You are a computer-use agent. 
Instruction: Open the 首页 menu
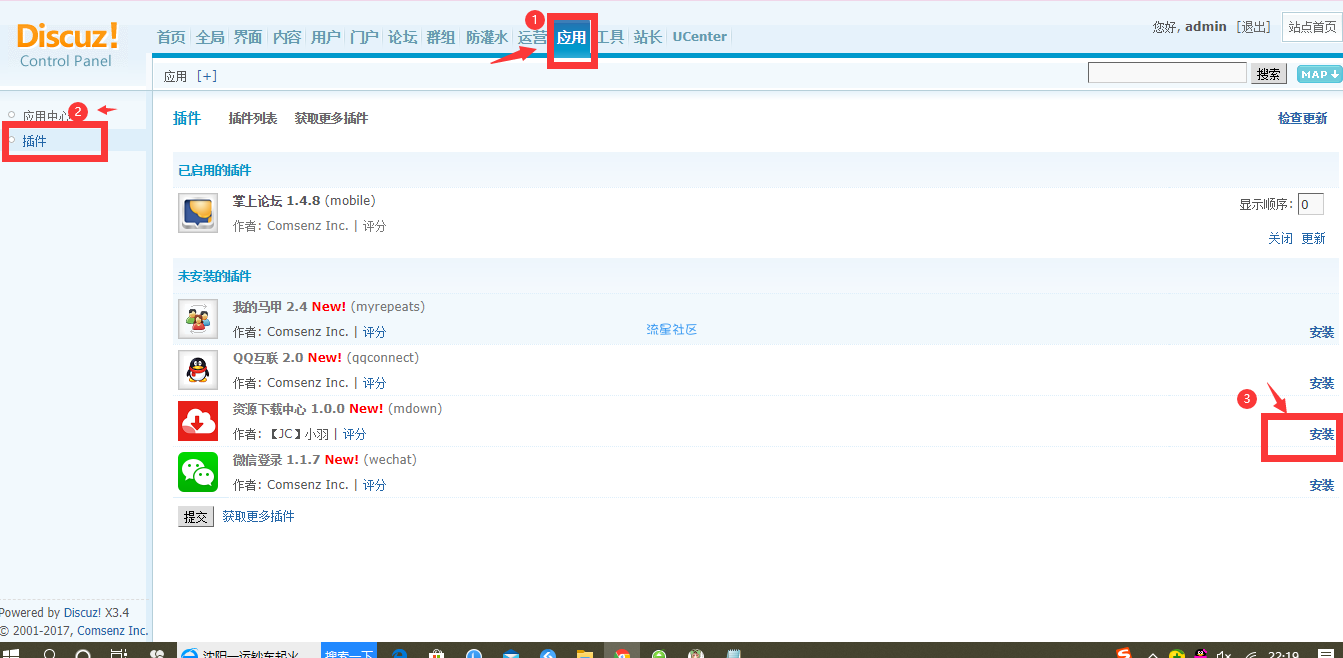(171, 37)
